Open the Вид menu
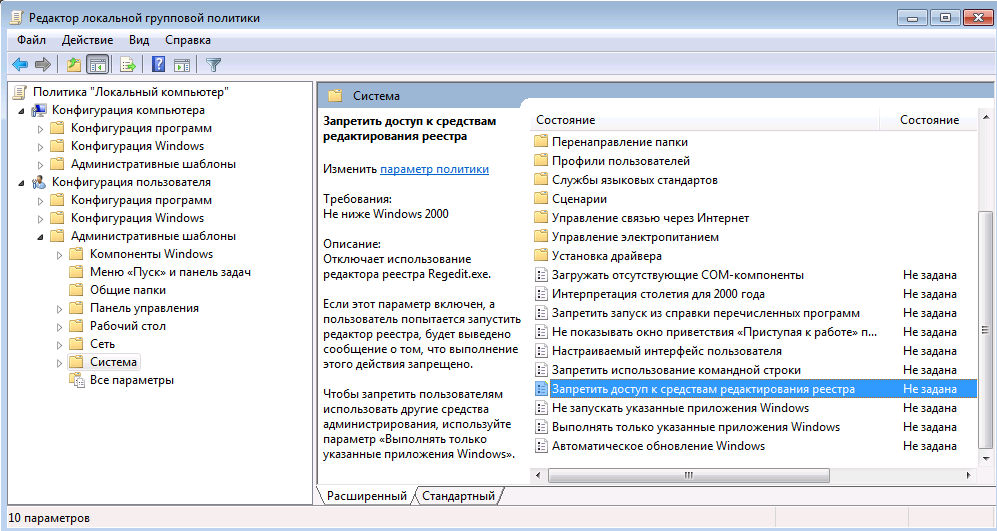 tap(139, 40)
